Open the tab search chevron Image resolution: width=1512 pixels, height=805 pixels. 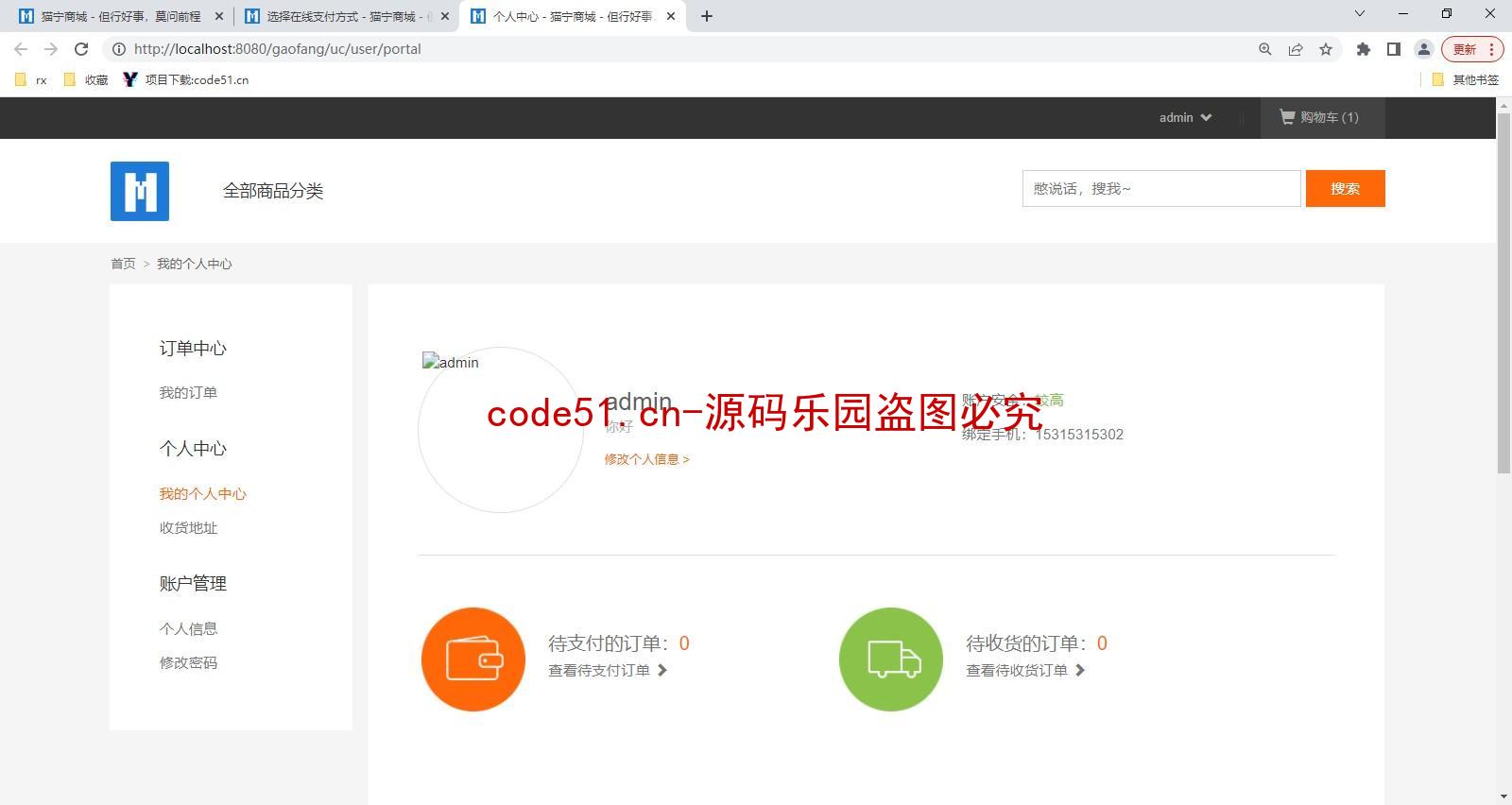1360,13
